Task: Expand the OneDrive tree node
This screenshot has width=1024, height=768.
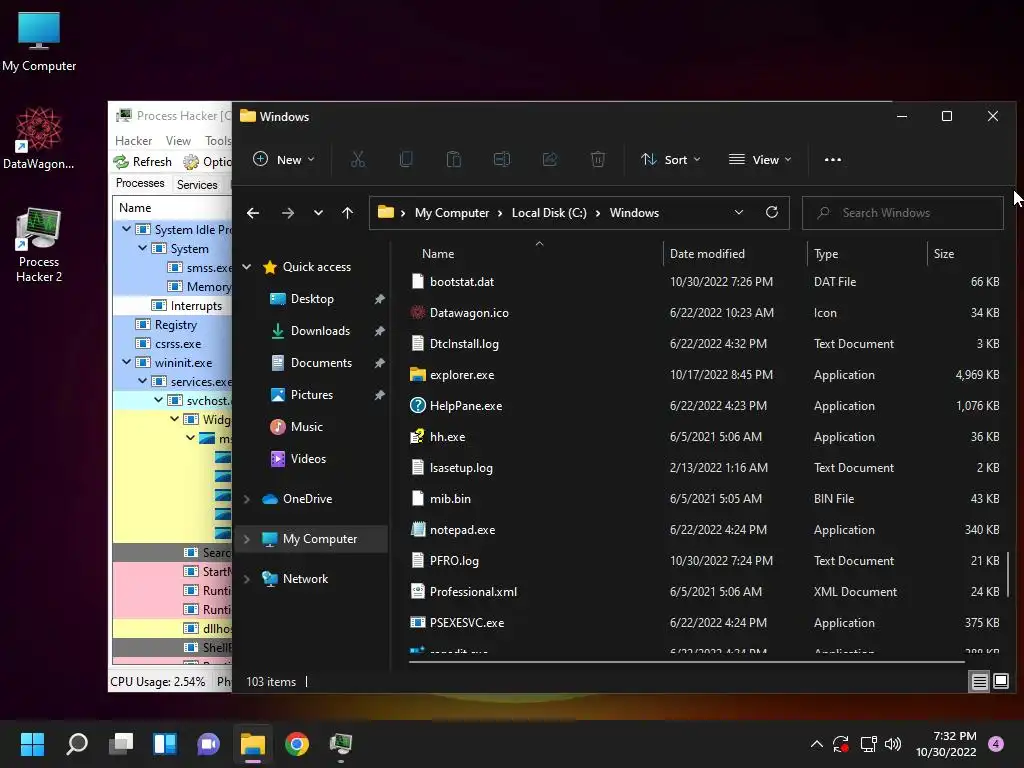Action: point(247,499)
